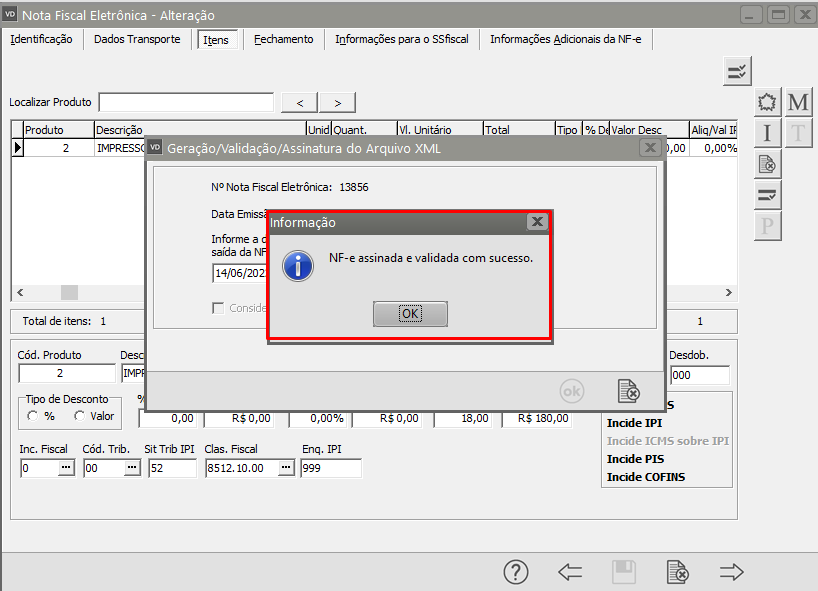818x591 pixels.
Task: Close the Geração/Validação/Assinatura XML dialog
Action: [650, 148]
